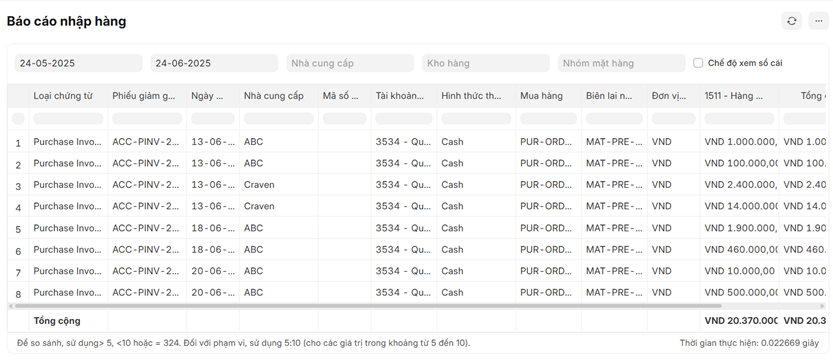Click the refresh report icon

792,21
